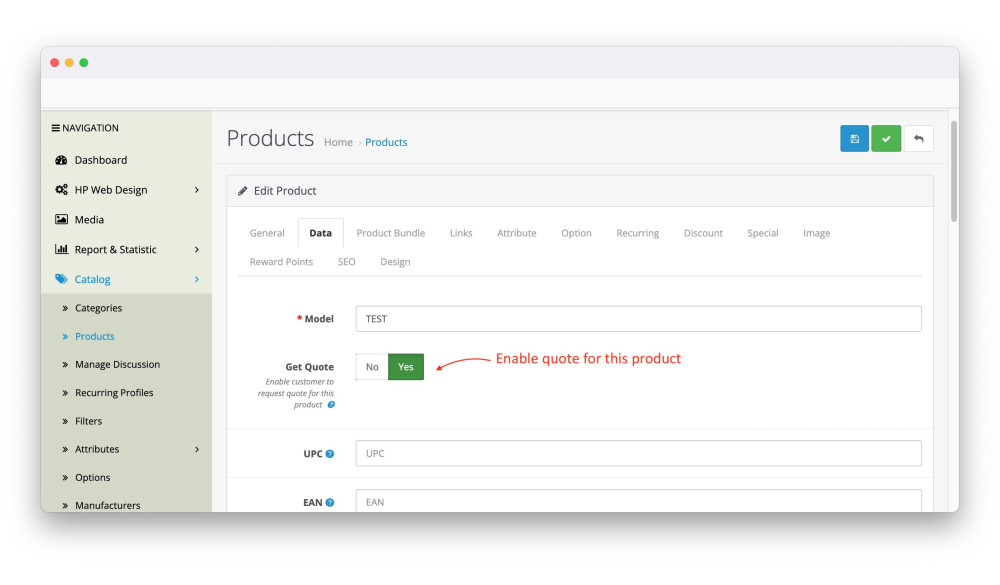
Task: Click the Media image icon in sidebar
Action: (x=61, y=220)
